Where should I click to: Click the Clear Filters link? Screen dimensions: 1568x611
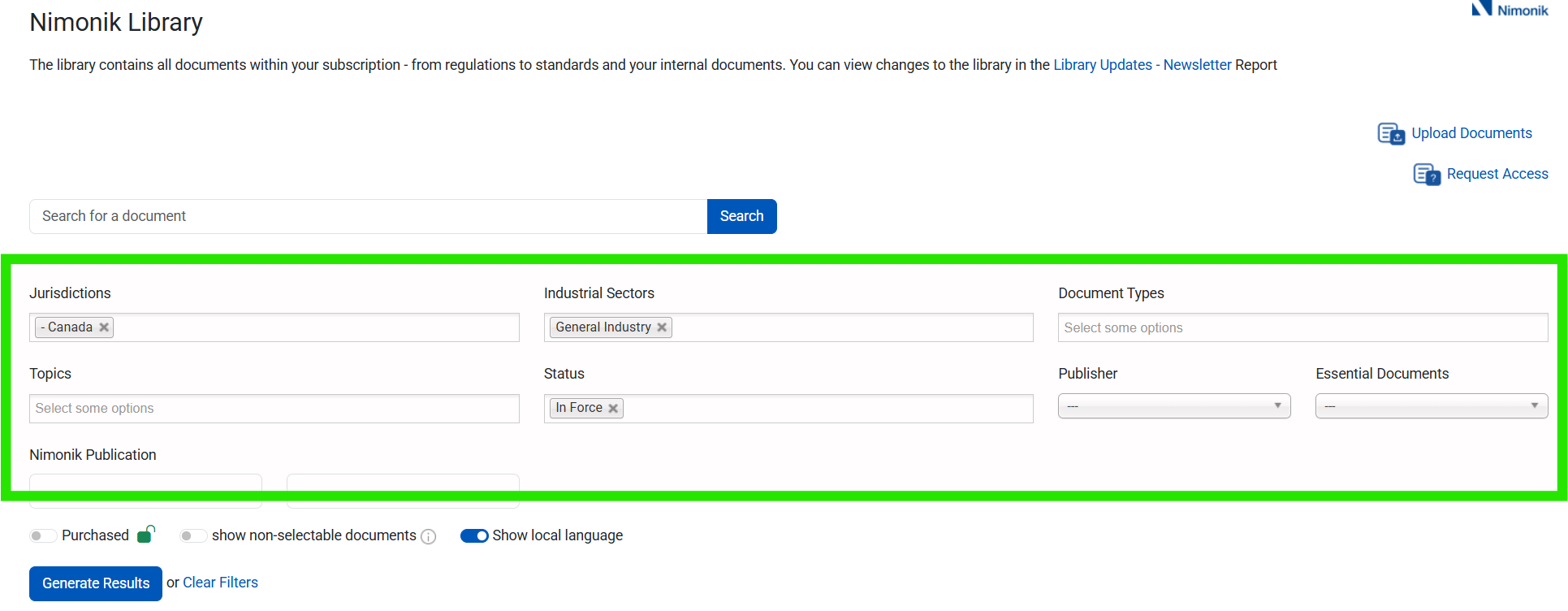[x=220, y=583]
